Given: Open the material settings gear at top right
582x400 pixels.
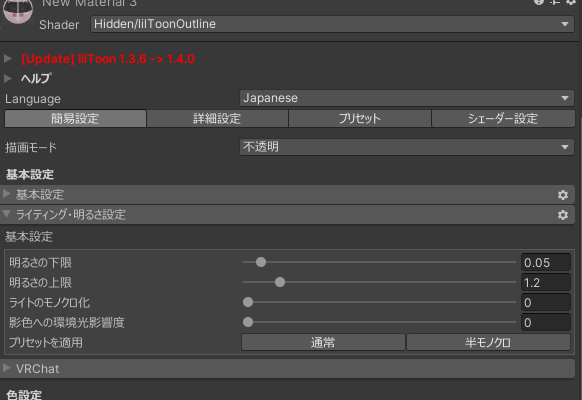Looking at the screenshot, I should pos(571,2).
